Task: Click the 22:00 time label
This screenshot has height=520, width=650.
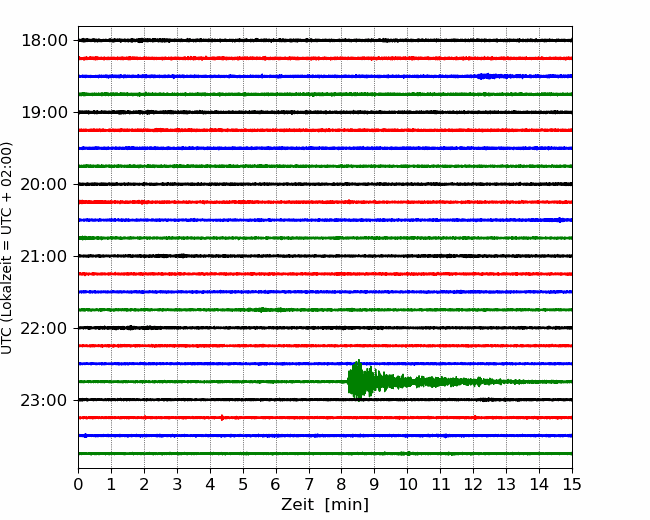Action: click(44, 328)
